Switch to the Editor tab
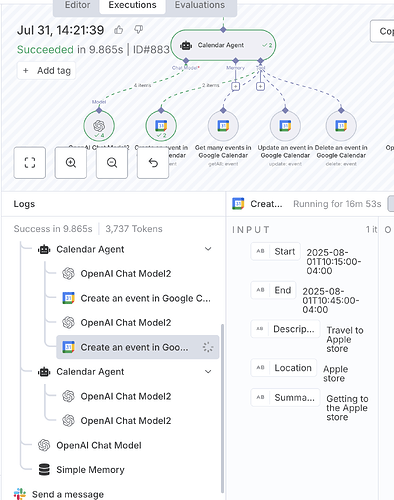Screen dimensions: 394x500 pos(77,5)
